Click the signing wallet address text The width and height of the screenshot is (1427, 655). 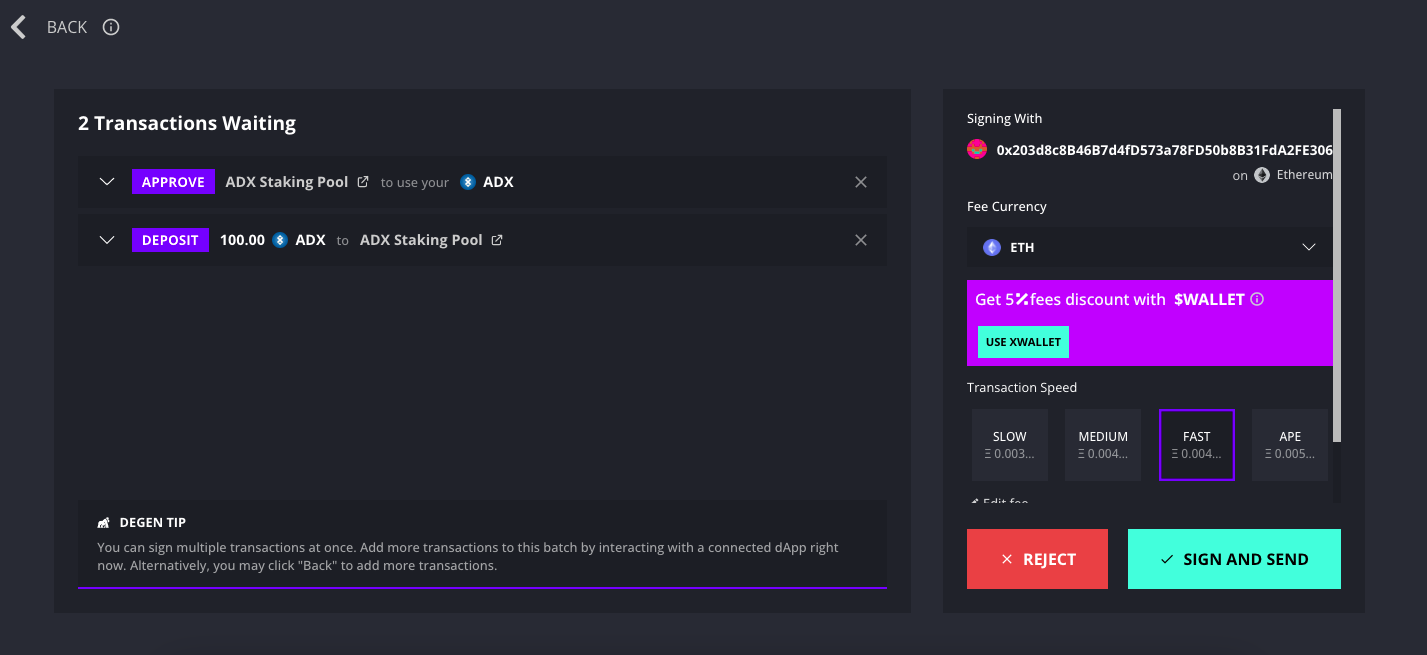point(1164,150)
